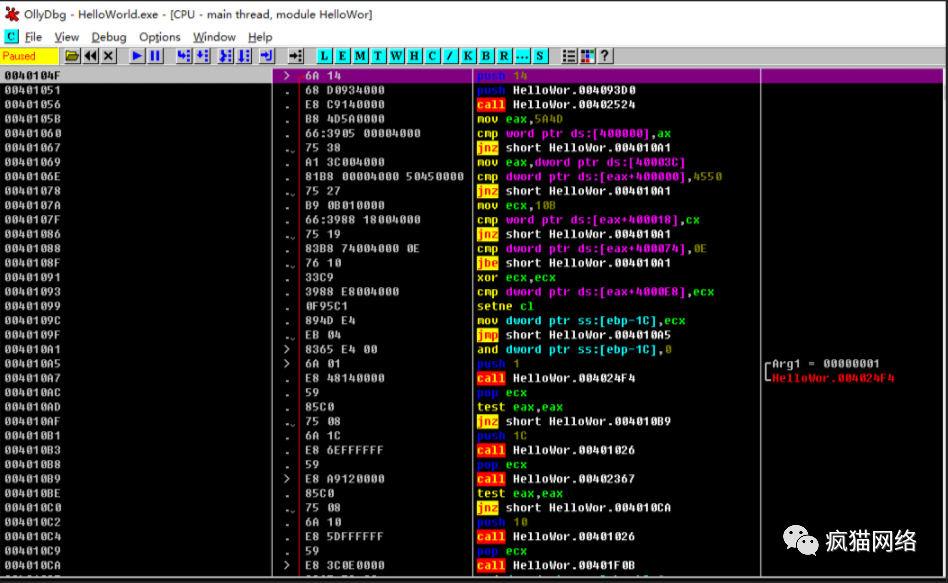Pause execution using the pause icon

click(155, 56)
